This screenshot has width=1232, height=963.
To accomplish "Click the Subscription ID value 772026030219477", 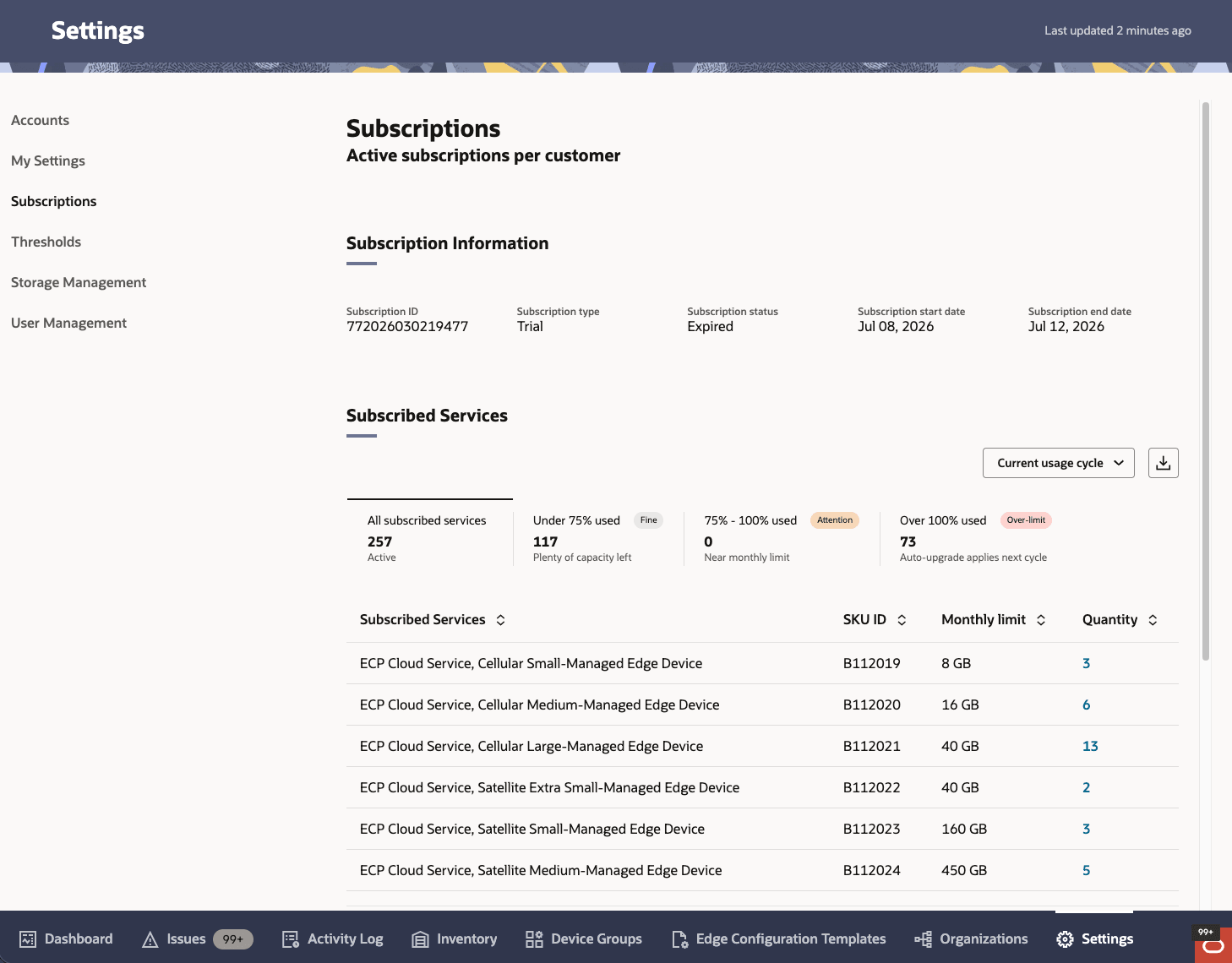I will tap(407, 326).
